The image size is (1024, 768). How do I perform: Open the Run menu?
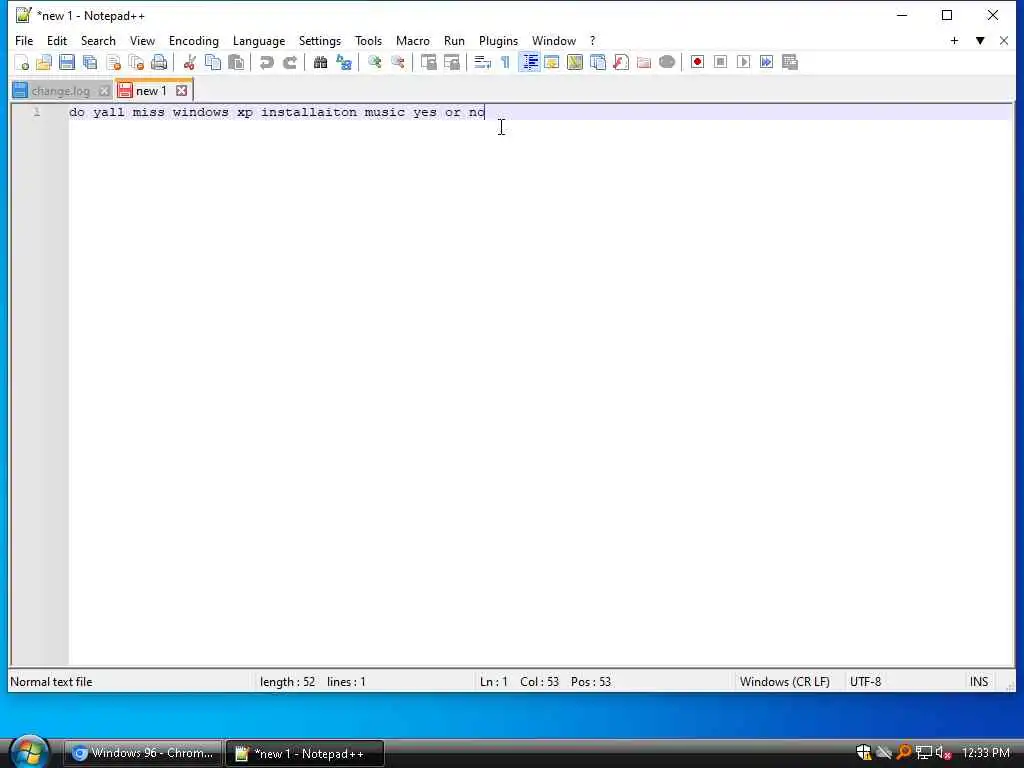pyautogui.click(x=454, y=40)
